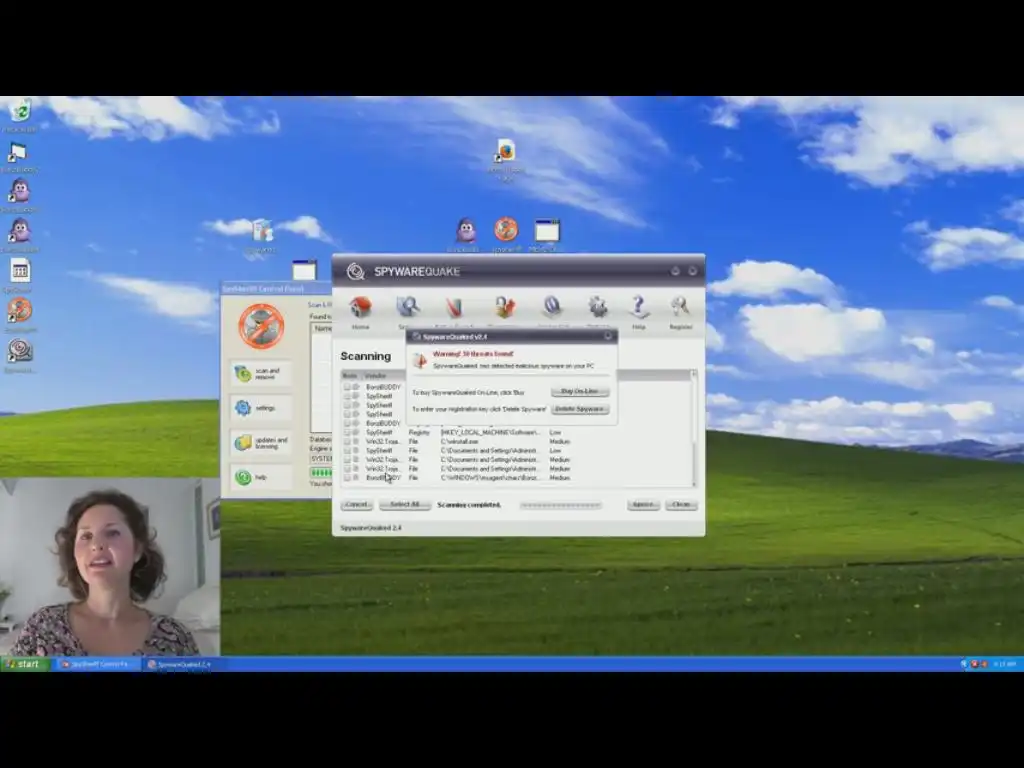This screenshot has width=1024, height=768.
Task: Click the Close button beside Ignore
Action: [681, 505]
